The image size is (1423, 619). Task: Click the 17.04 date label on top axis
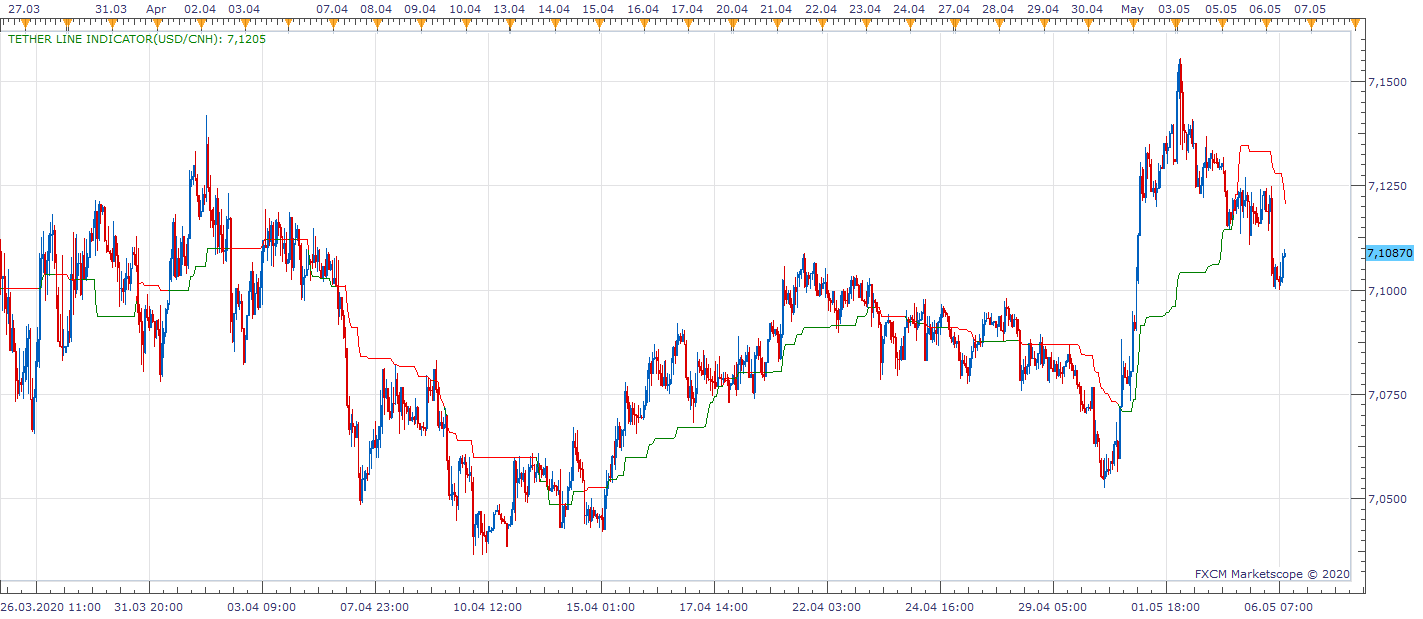pyautogui.click(x=686, y=9)
